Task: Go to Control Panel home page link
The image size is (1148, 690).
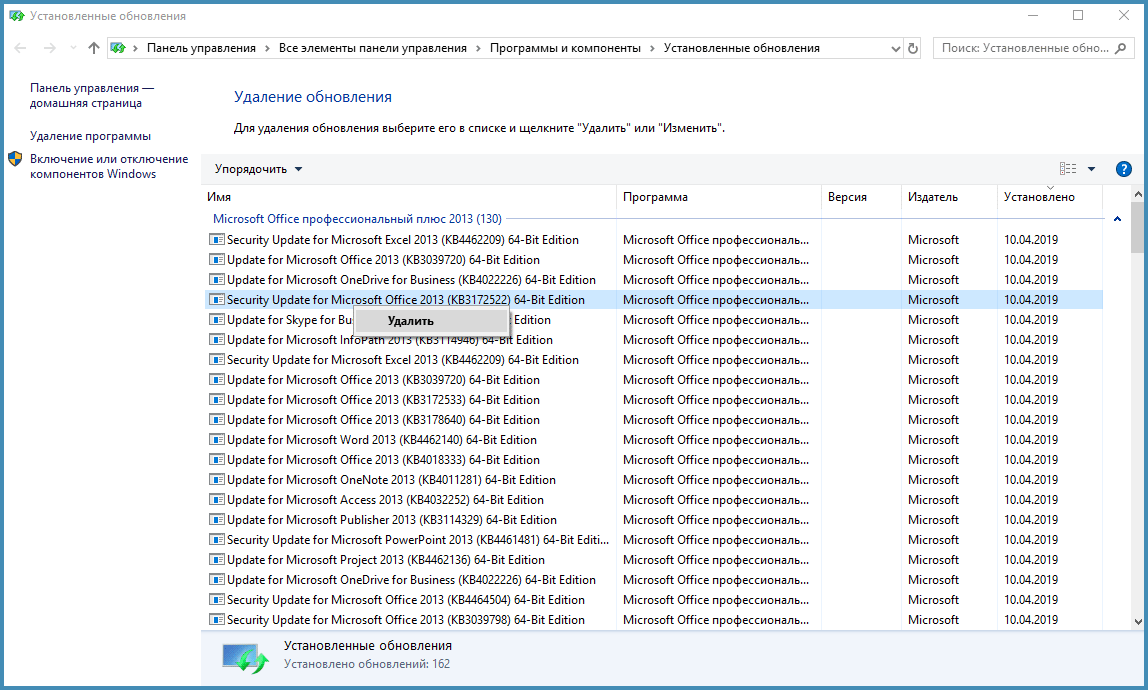Action: [x=92, y=95]
